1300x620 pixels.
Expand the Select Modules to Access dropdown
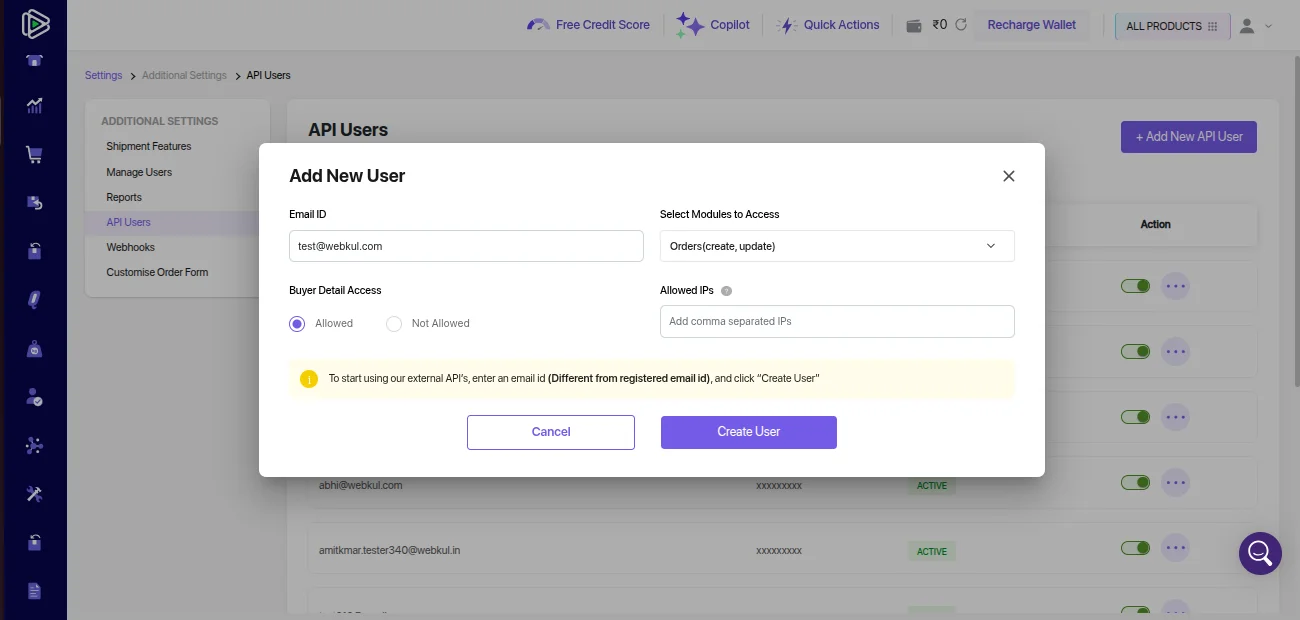tap(837, 246)
